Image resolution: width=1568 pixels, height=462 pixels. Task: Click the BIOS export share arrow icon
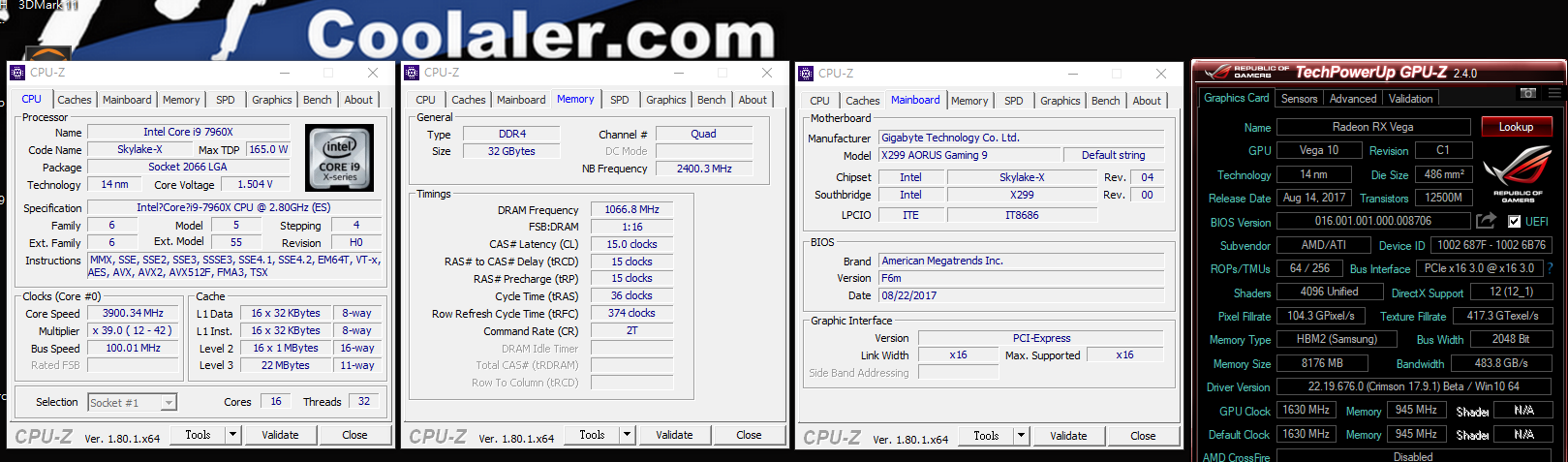(1487, 221)
